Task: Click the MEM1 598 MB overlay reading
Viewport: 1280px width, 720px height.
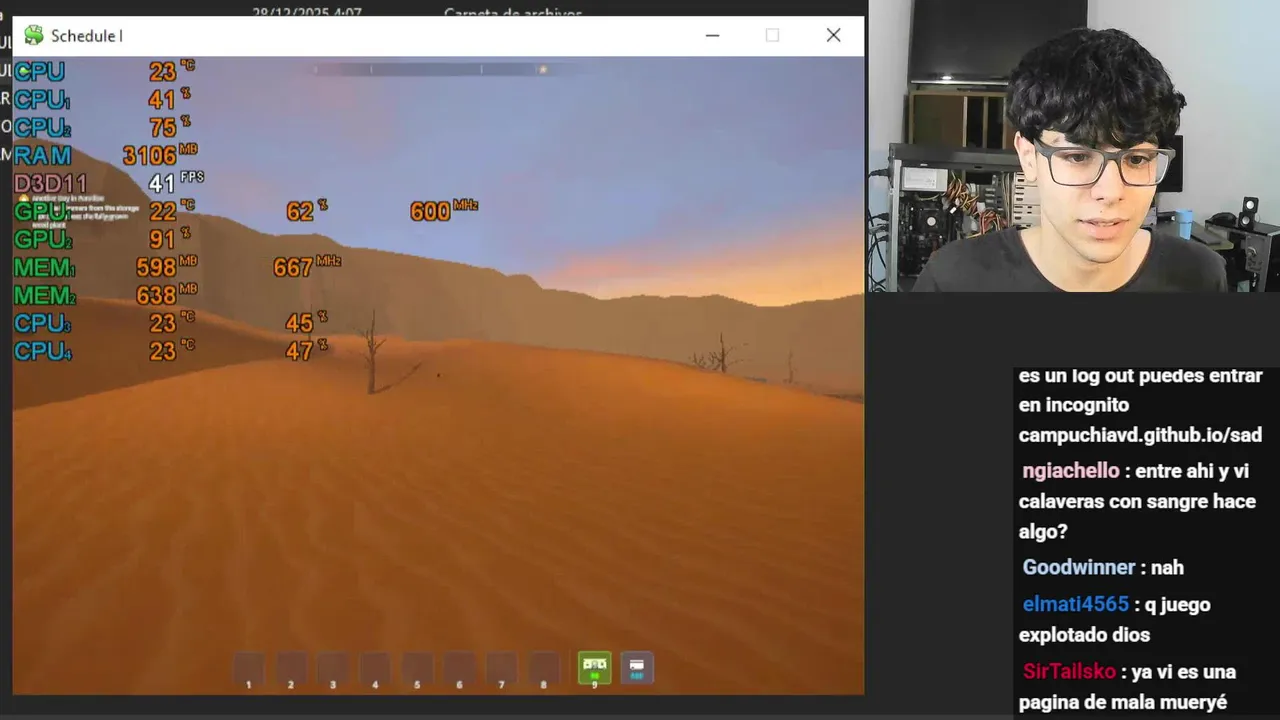Action: point(105,267)
